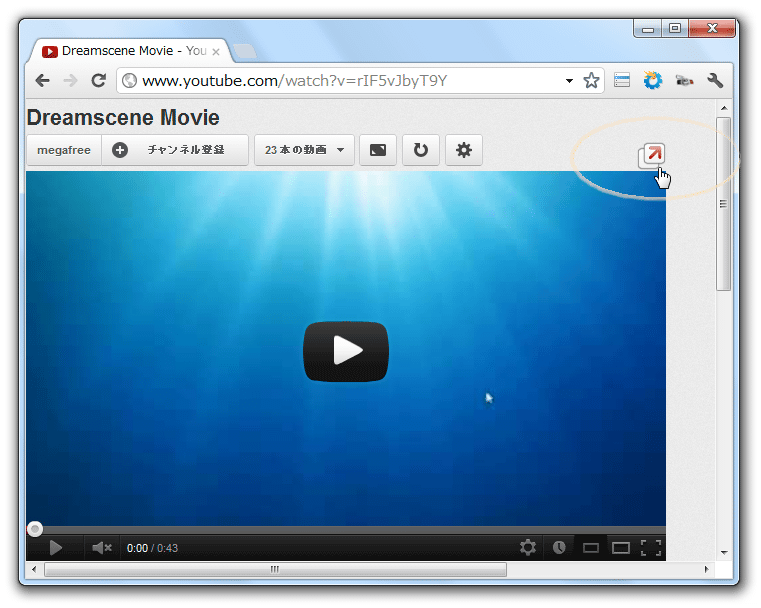Screen dimensions: 761x608
Task: Switch to the small player size
Action: pyautogui.click(x=591, y=548)
